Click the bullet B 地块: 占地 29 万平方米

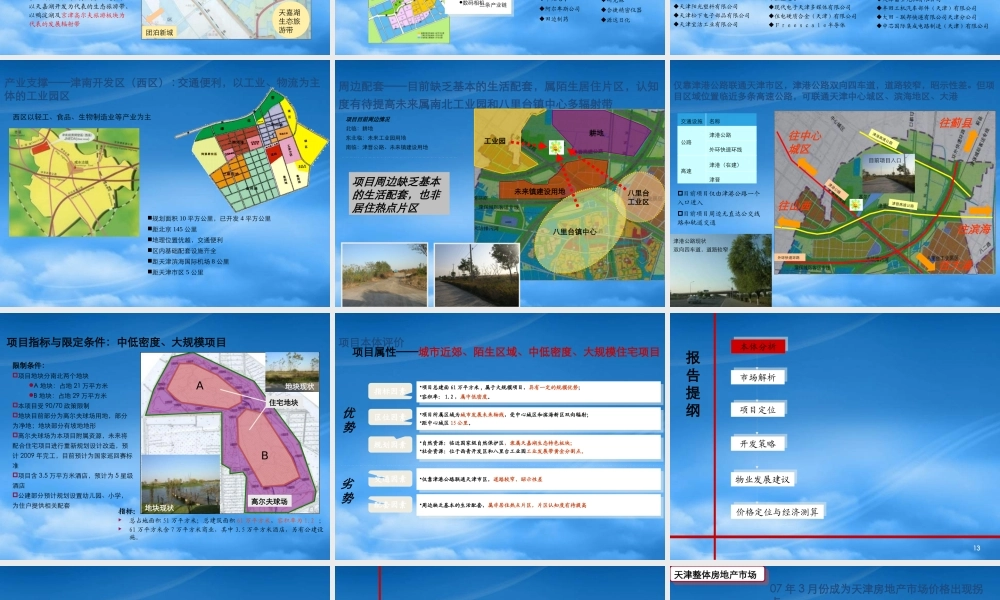pyautogui.click(x=68, y=396)
